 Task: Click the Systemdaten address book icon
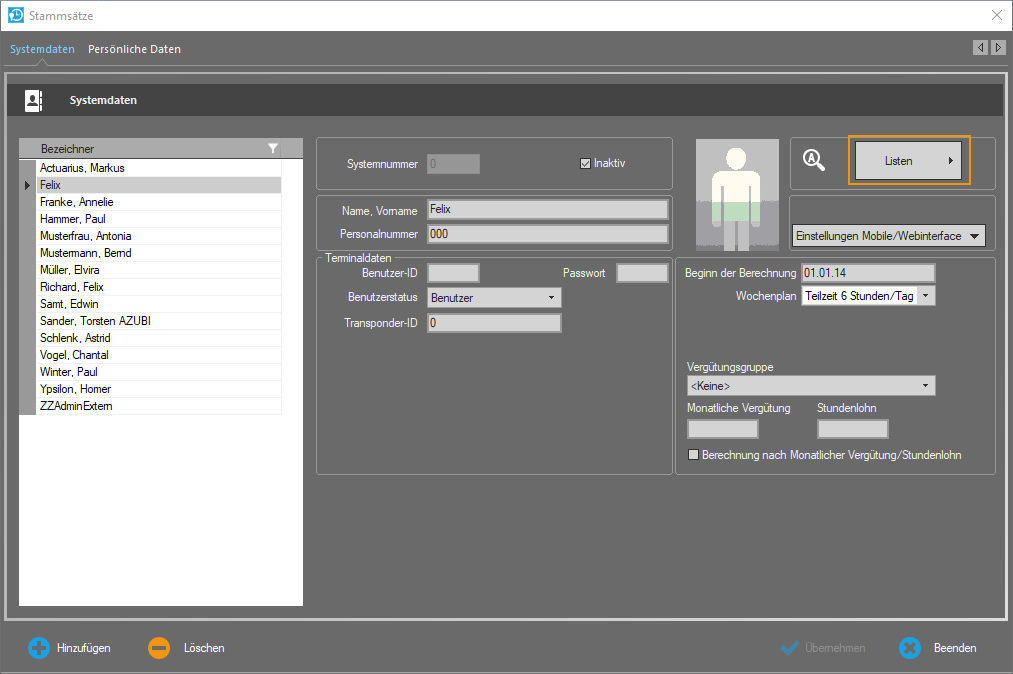(x=33, y=100)
